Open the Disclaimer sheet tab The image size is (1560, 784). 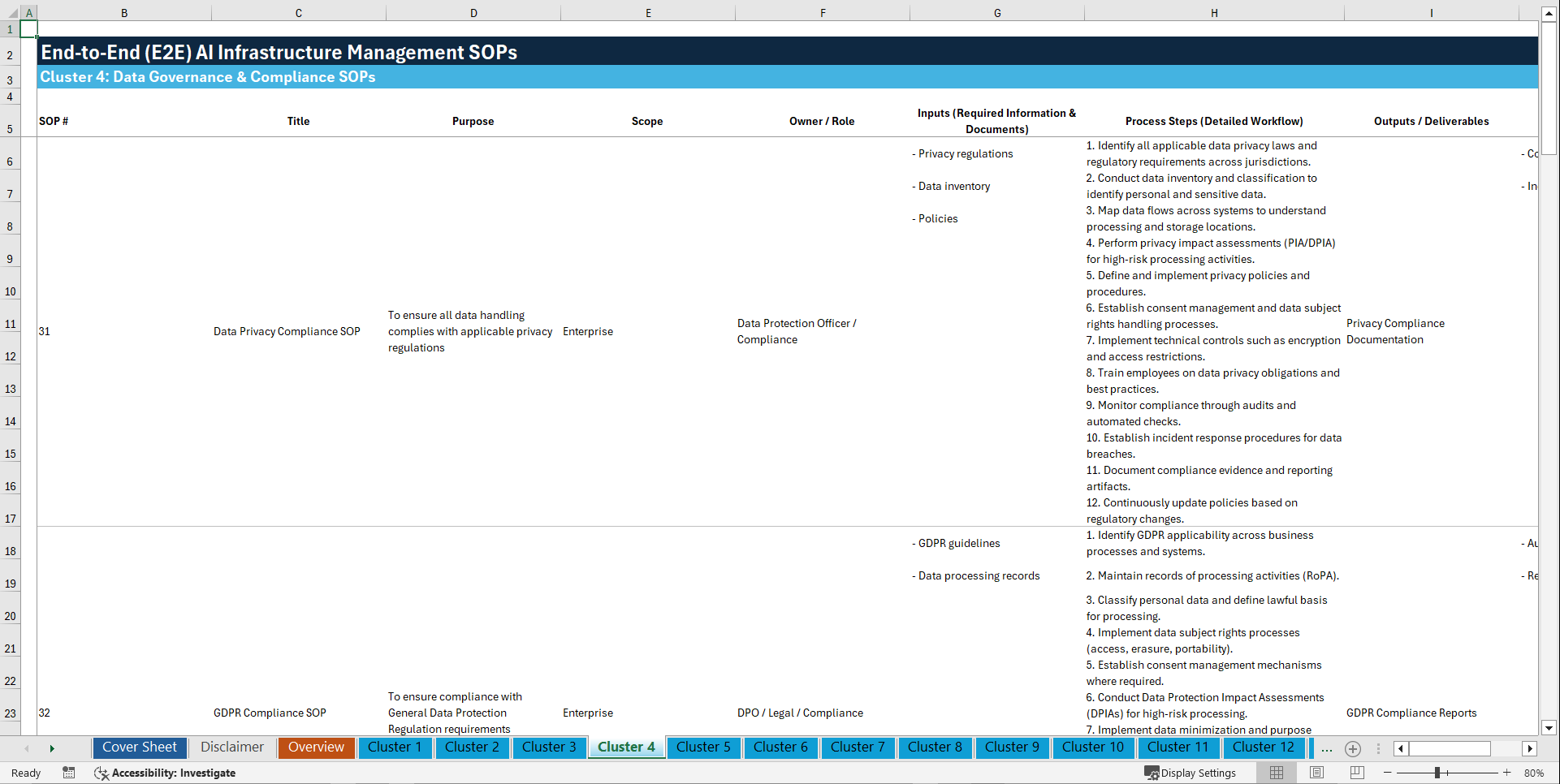231,747
